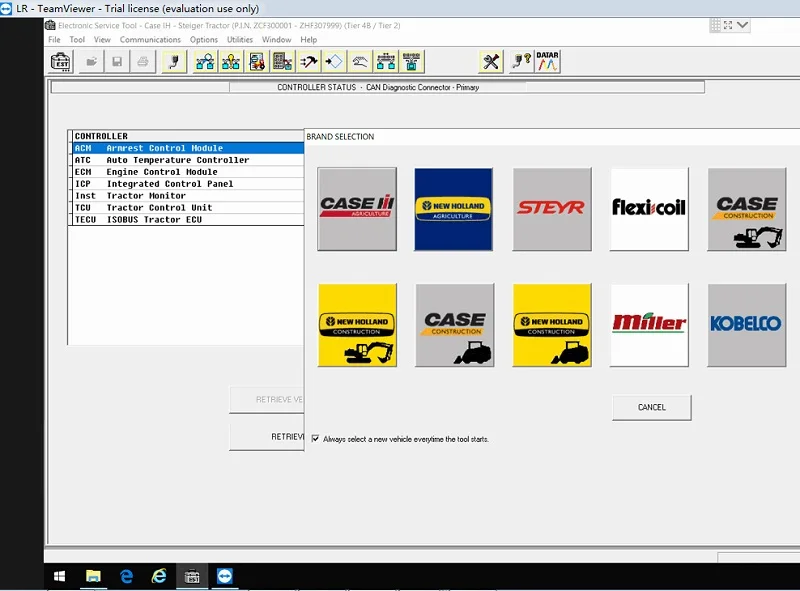Click the connector plug toolbar icon
This screenshot has width=800, height=591.
coord(174,62)
